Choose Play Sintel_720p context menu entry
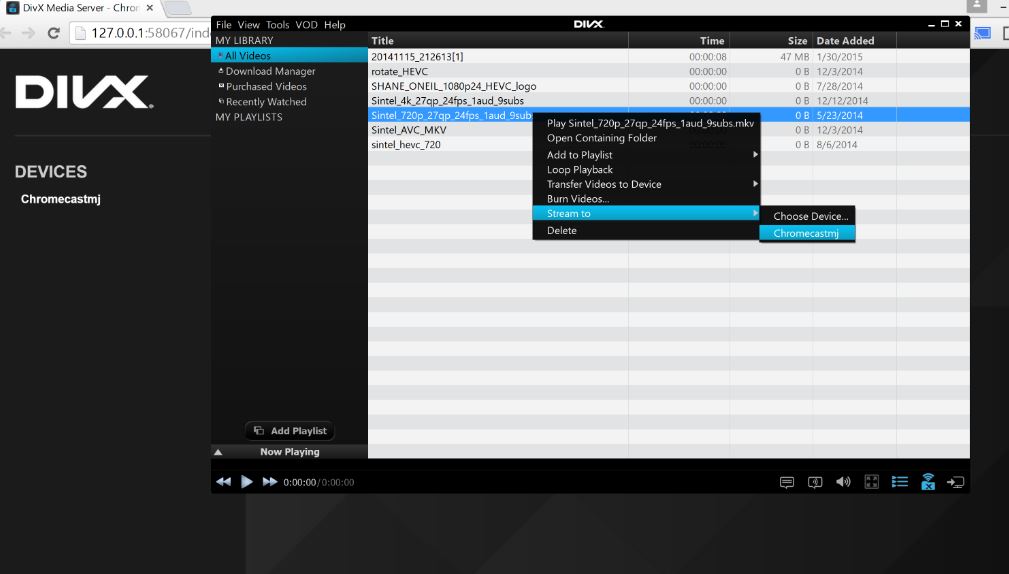Screen dimensions: 1009x574 pos(647,123)
